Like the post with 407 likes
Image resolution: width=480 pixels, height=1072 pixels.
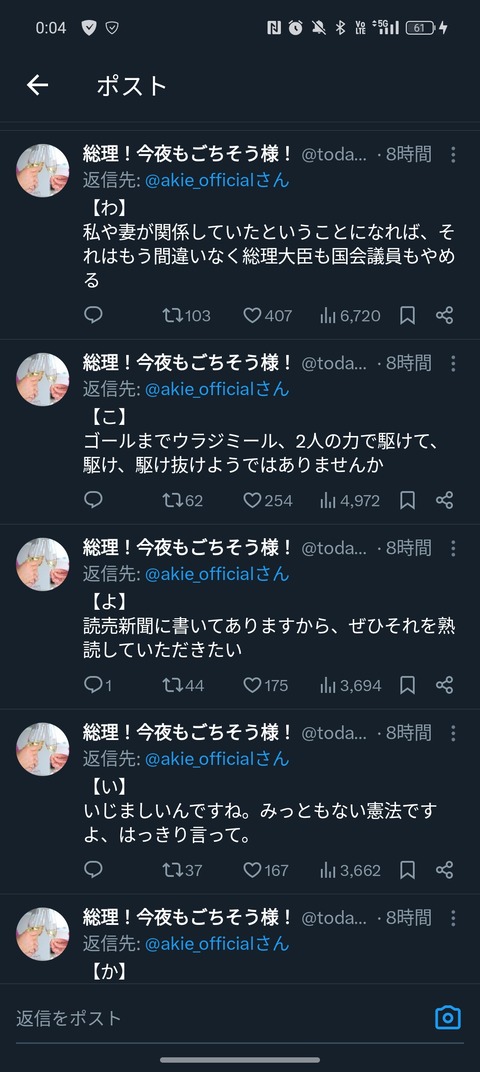268,315
